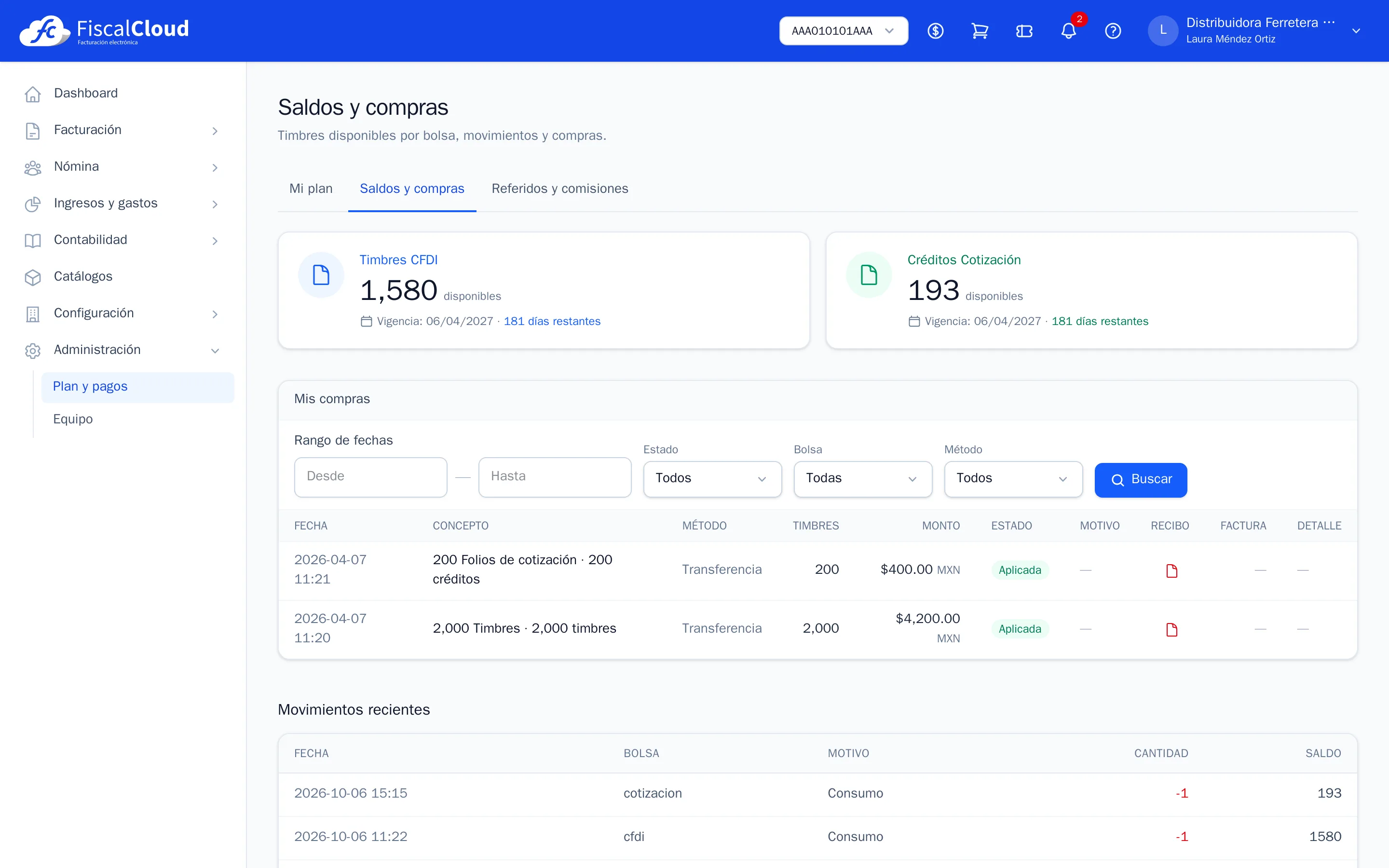Open receipt PDF for 200 Folios purchase
This screenshot has height=868, width=1389.
1171,570
